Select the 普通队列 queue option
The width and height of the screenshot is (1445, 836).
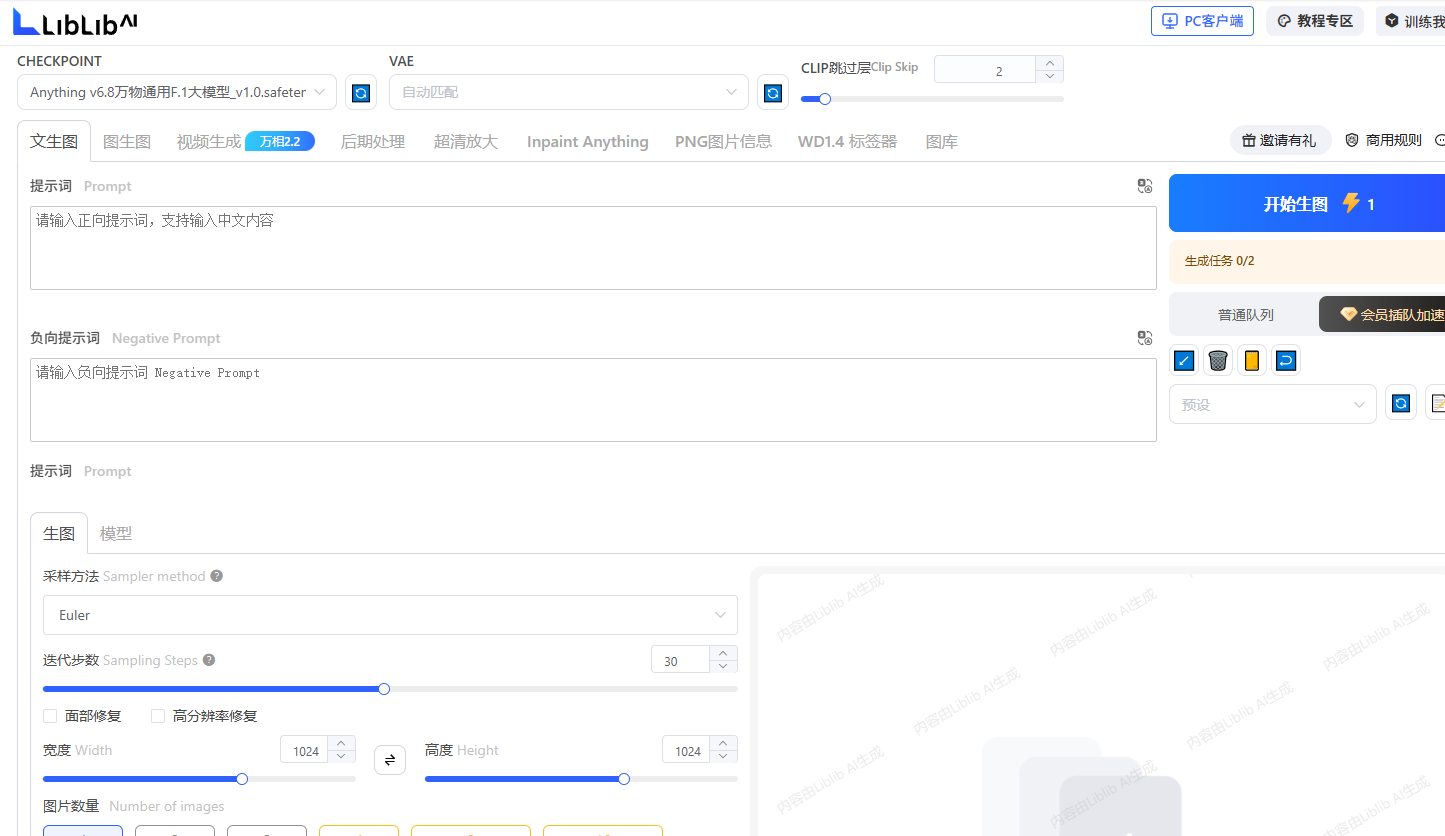click(x=1245, y=315)
